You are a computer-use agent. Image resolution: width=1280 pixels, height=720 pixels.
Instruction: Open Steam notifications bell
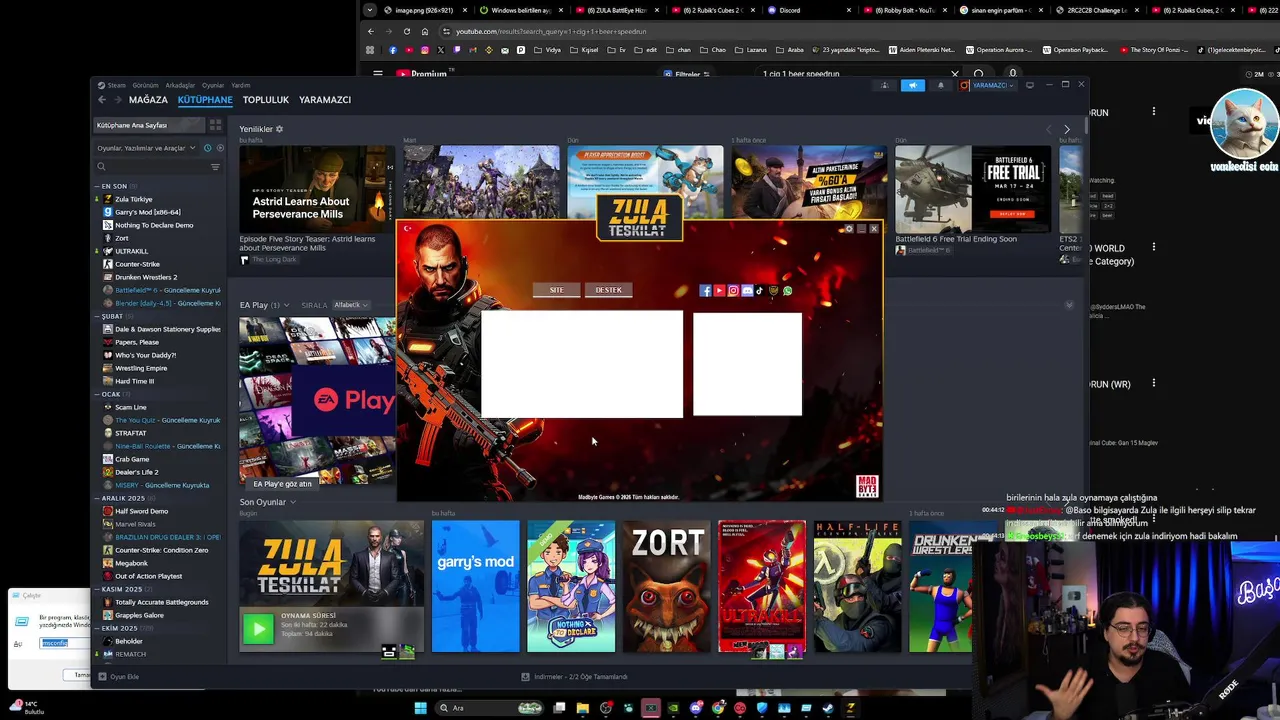(x=940, y=85)
